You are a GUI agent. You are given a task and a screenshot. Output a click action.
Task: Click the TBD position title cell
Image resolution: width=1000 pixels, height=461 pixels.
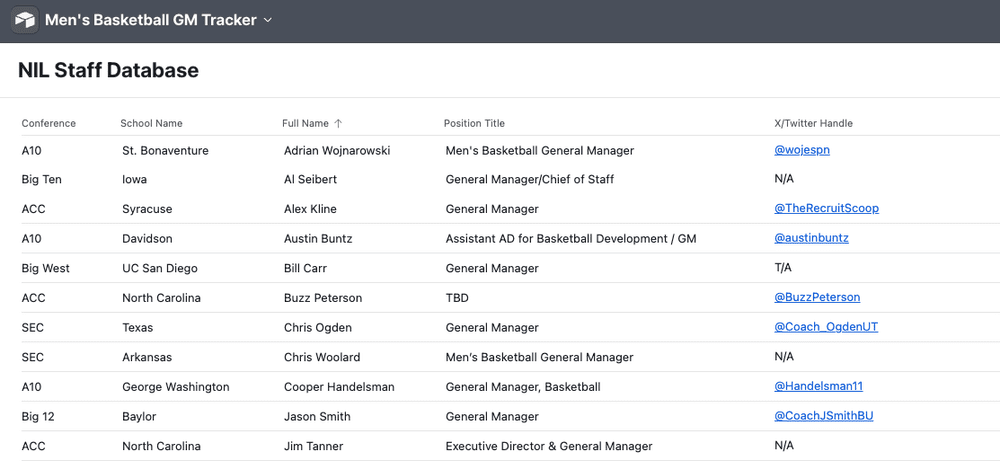pos(457,298)
